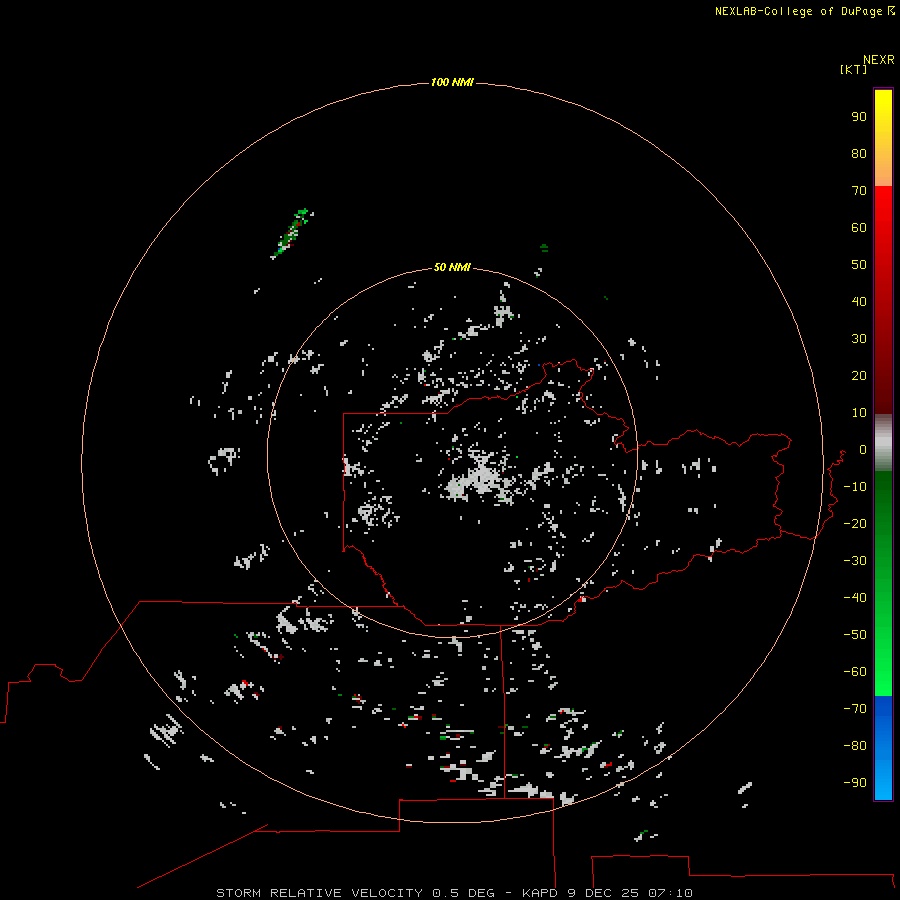The width and height of the screenshot is (900, 900).
Task: Select the positive 30 knot scale label
Action: pyautogui.click(x=859, y=339)
